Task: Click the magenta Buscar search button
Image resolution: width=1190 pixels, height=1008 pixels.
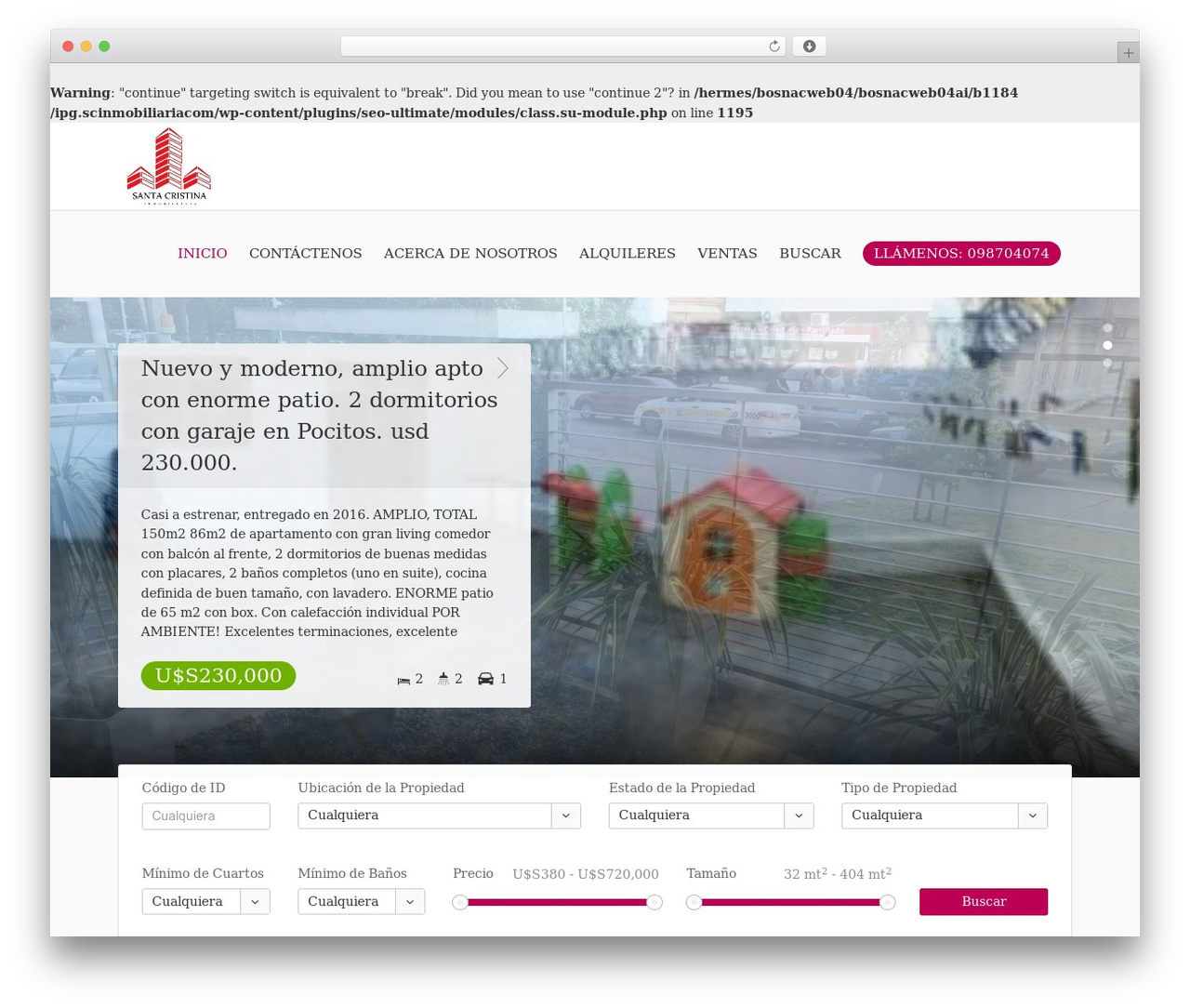Action: (x=984, y=901)
